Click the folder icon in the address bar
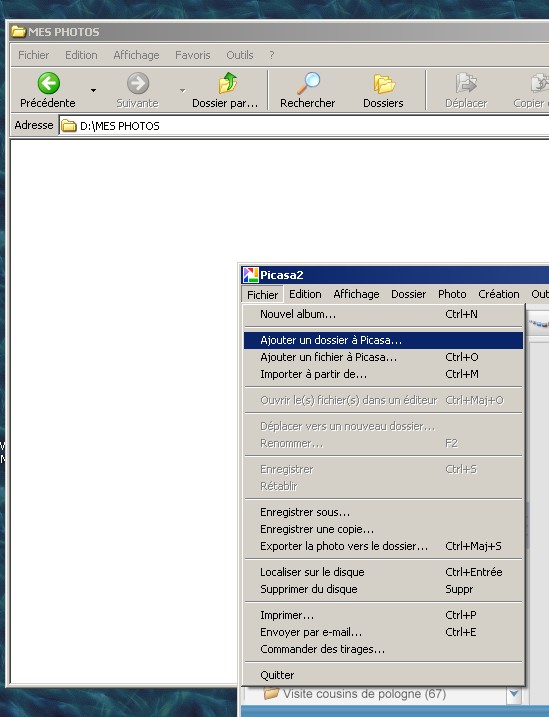 point(69,126)
